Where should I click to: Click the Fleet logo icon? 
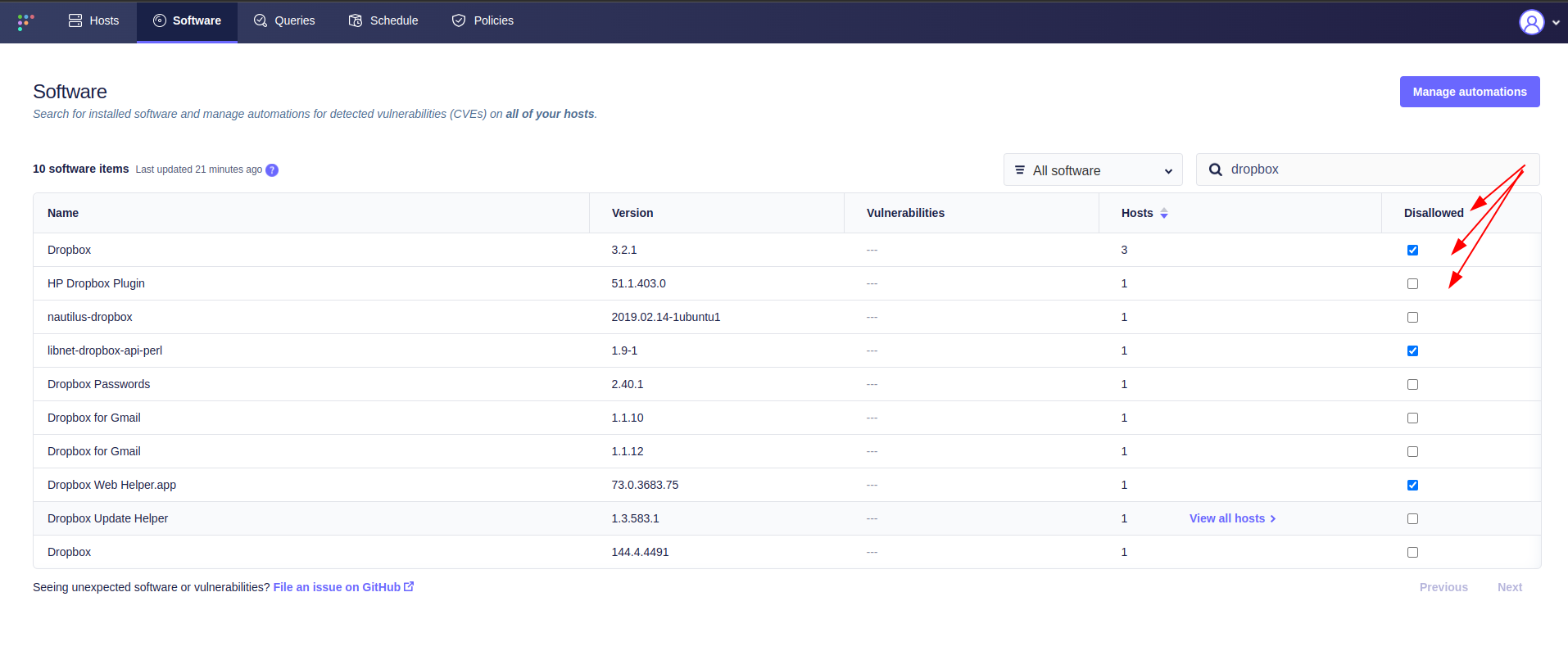click(x=25, y=22)
